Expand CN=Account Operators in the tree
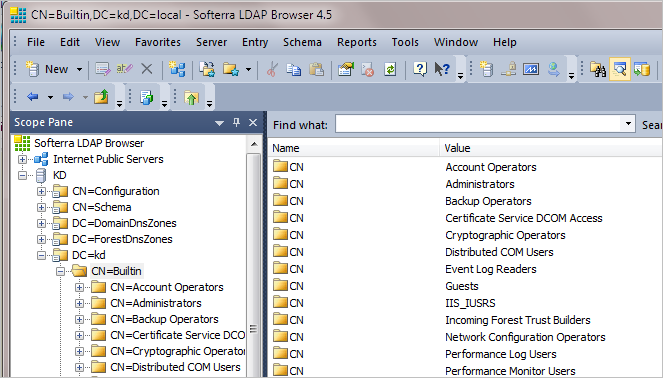663x378 pixels. point(79,288)
